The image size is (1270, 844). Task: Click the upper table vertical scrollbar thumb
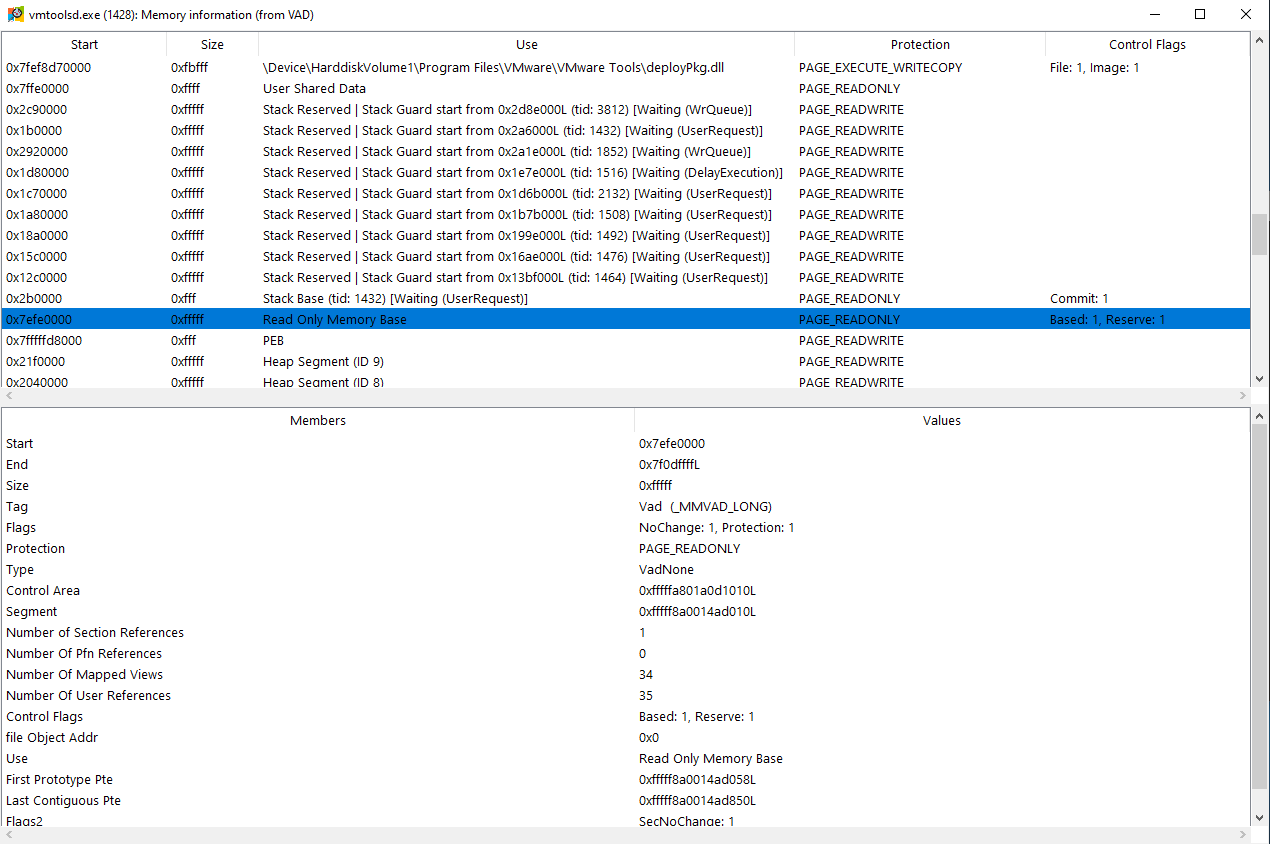tap(1259, 235)
